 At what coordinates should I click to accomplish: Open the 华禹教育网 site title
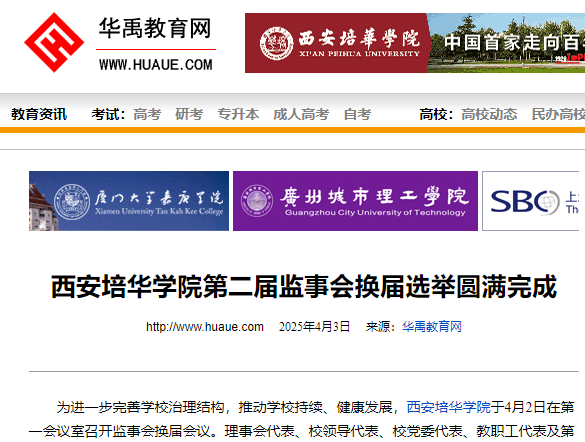tap(156, 28)
